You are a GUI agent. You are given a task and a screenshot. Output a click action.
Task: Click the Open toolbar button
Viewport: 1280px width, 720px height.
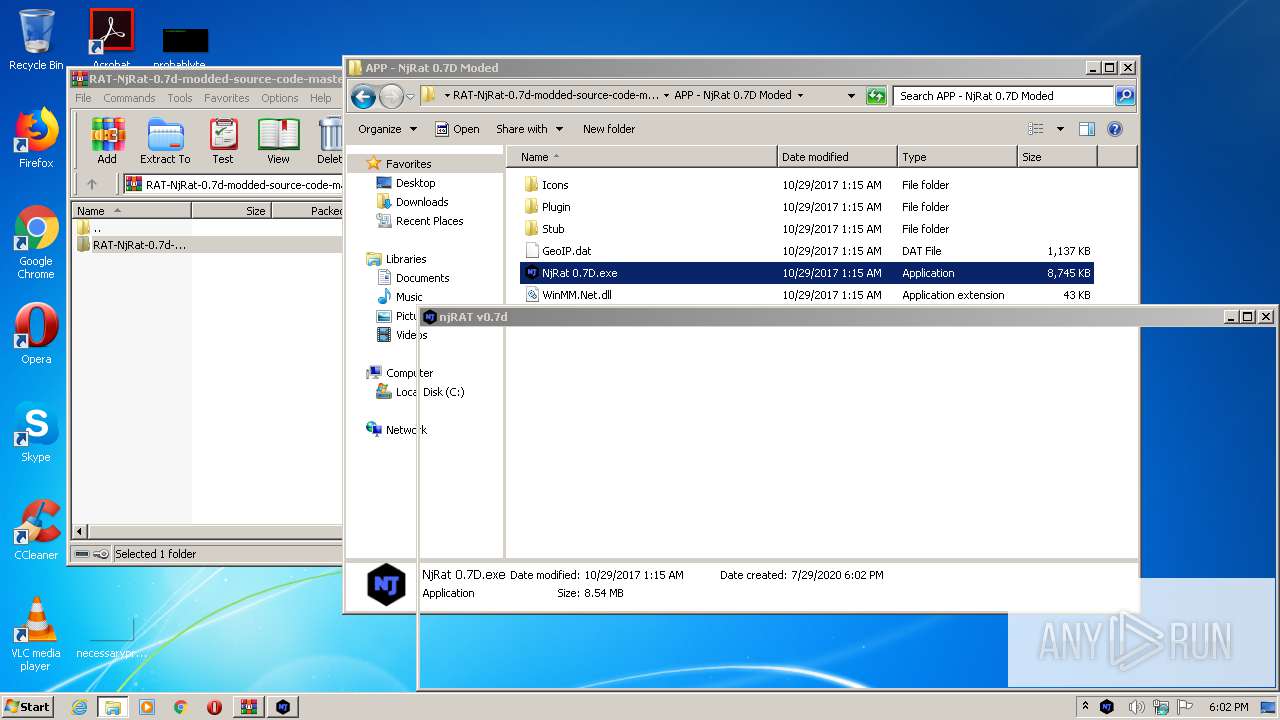click(x=457, y=129)
